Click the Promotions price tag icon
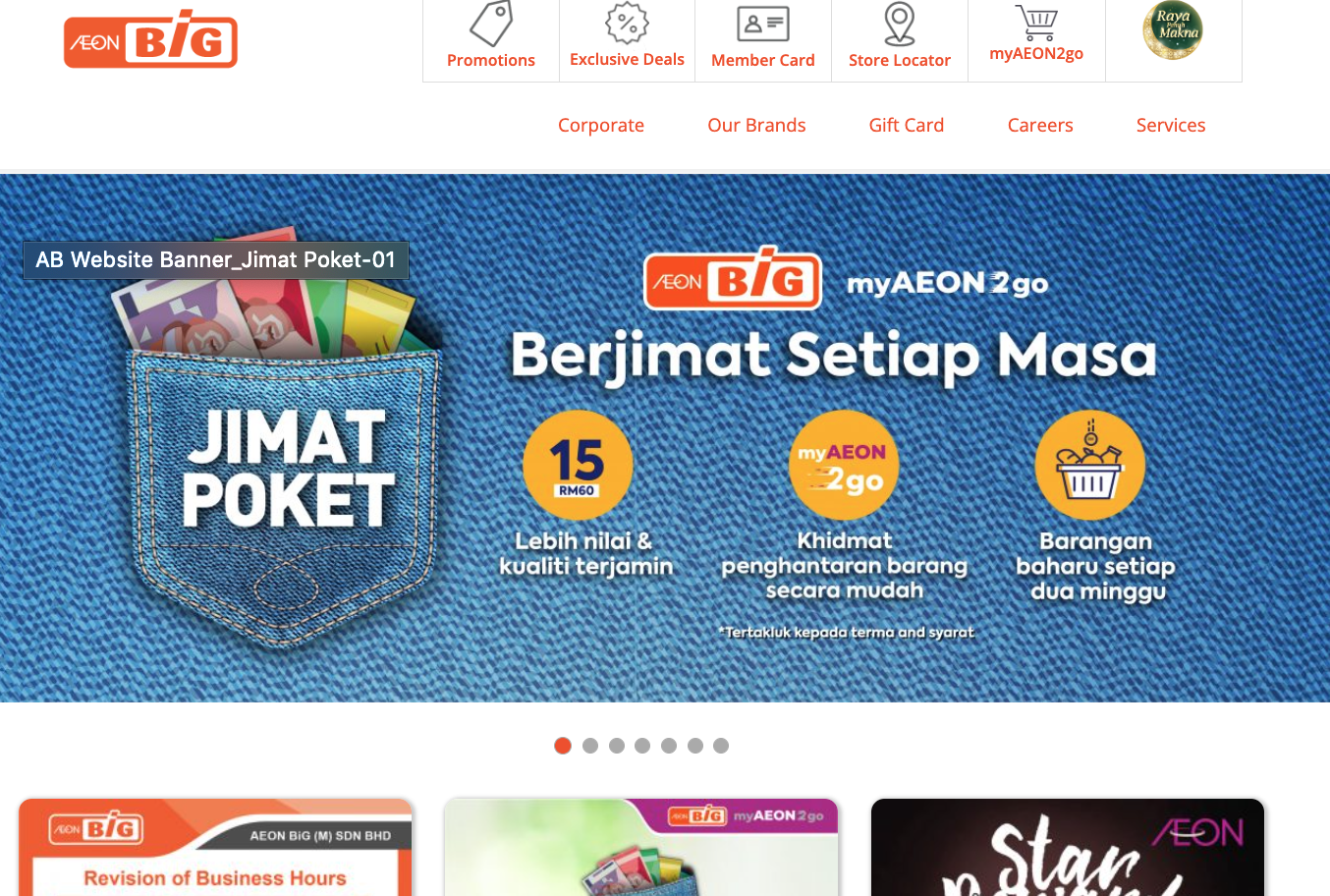This screenshot has width=1330, height=896. tap(491, 23)
